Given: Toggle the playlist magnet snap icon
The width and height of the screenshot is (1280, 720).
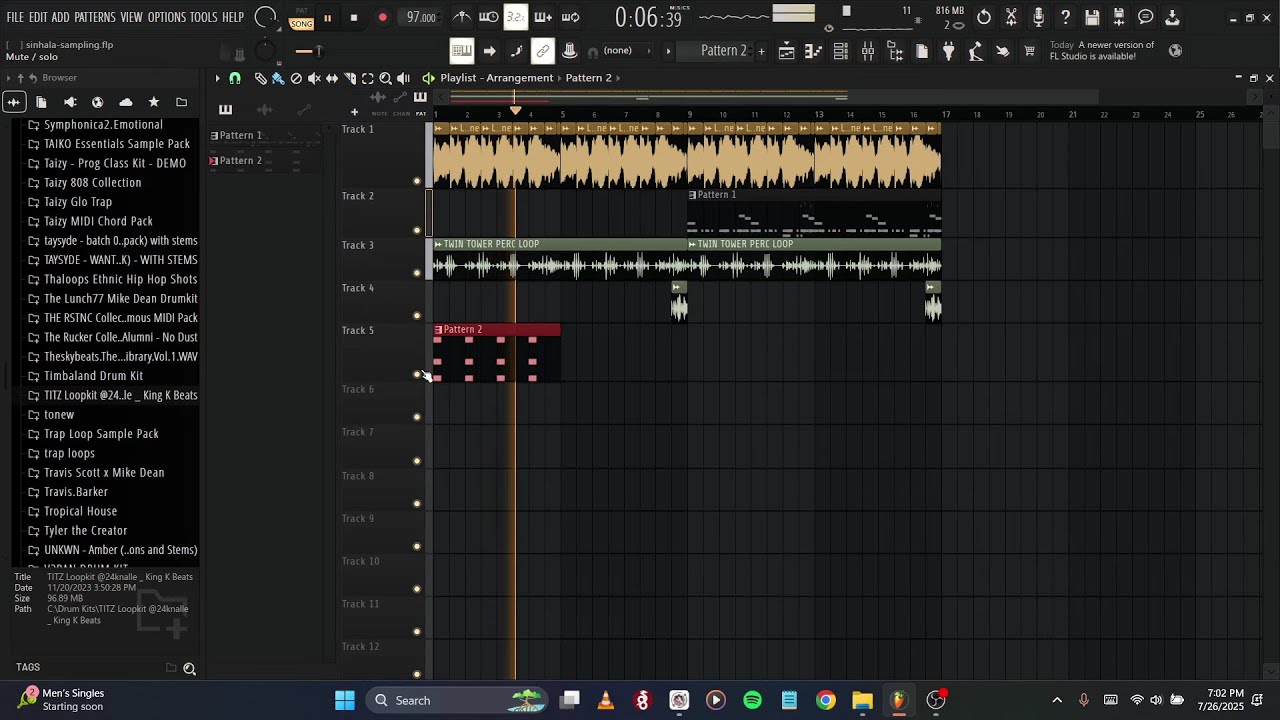Looking at the screenshot, I should tap(235, 78).
